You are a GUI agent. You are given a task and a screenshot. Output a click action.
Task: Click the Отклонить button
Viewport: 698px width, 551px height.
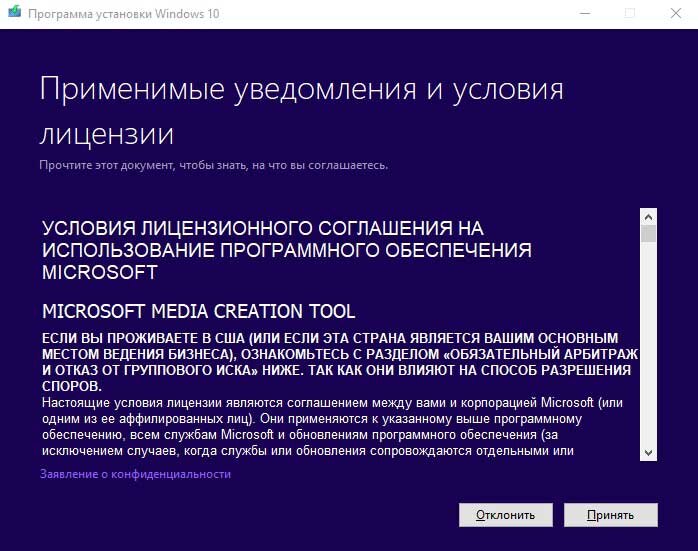click(x=506, y=515)
